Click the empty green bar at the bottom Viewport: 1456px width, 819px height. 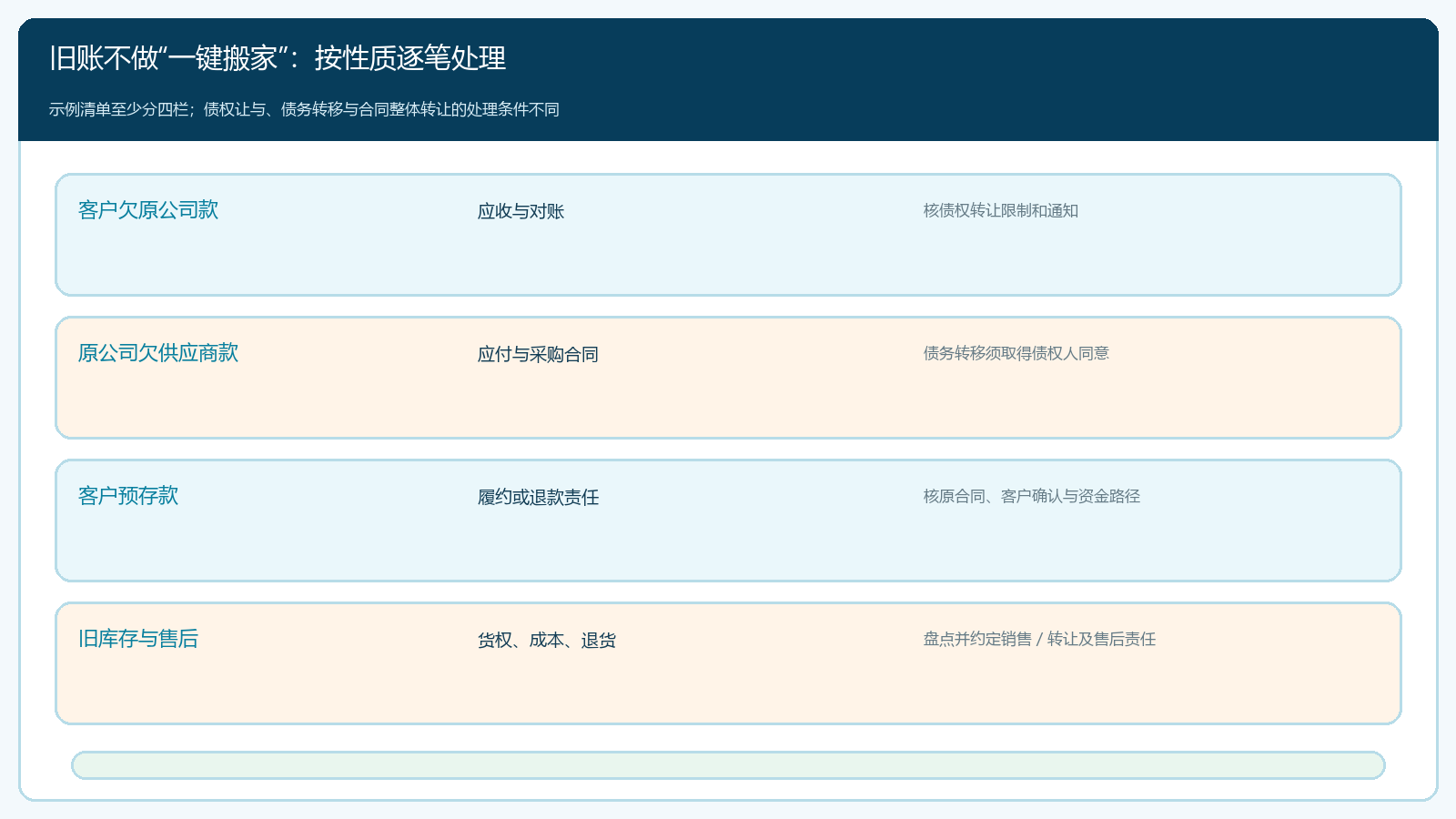(728, 765)
